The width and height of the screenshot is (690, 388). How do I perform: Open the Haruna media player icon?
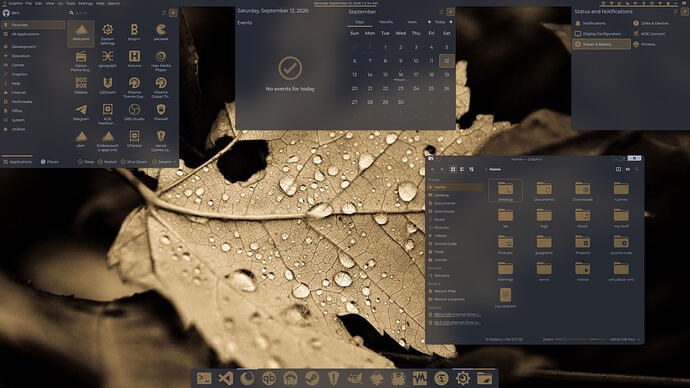134,59
